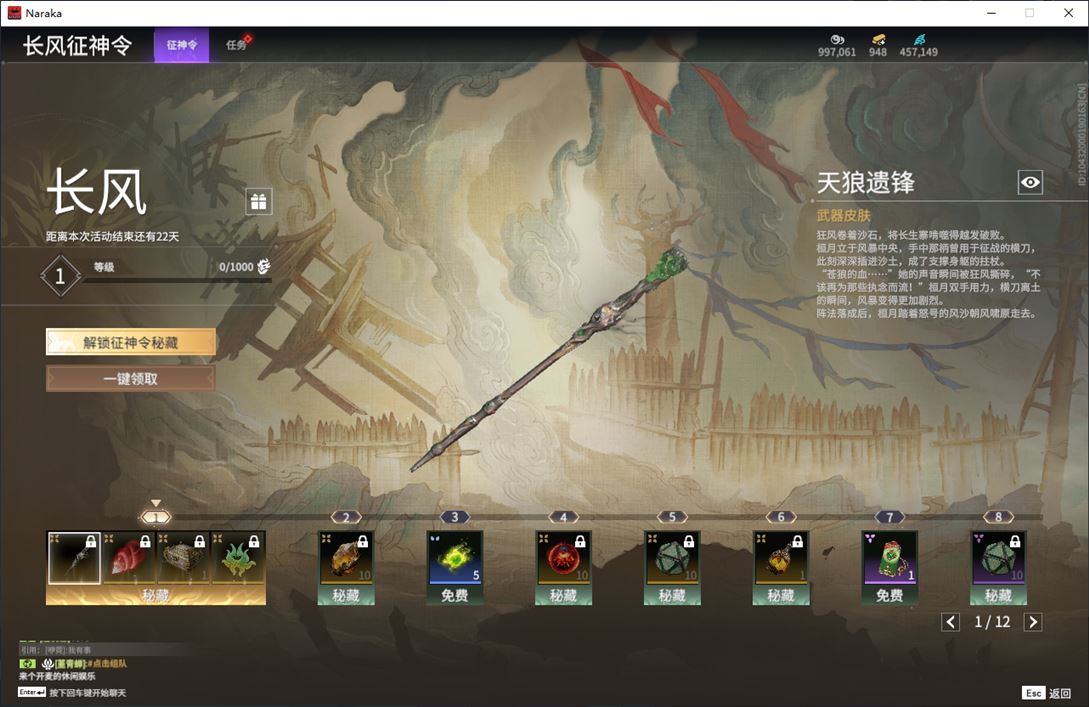
Task: Click level marker 1 on the track
Action: 156,517
